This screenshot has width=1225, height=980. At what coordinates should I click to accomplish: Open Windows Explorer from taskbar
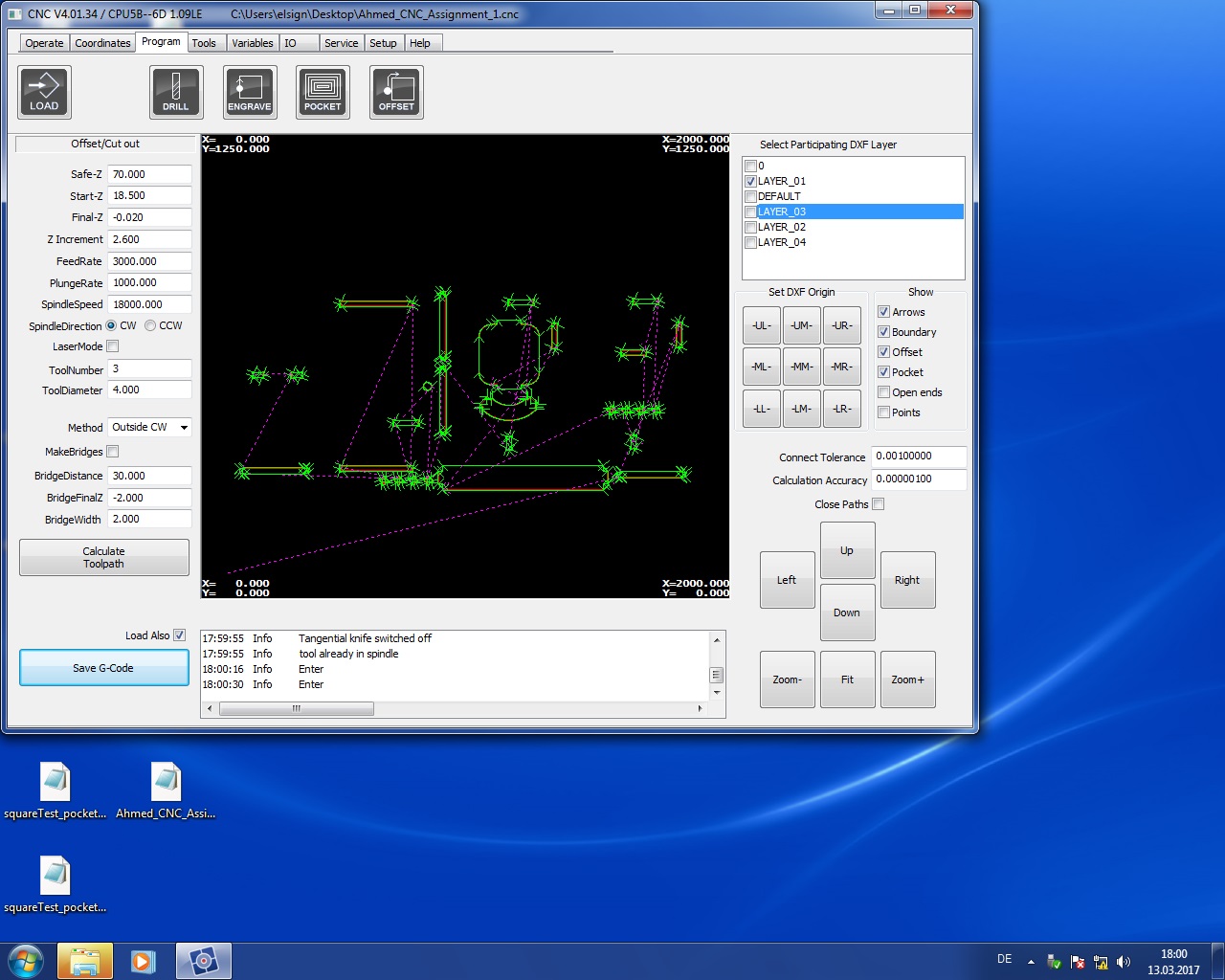[x=85, y=961]
